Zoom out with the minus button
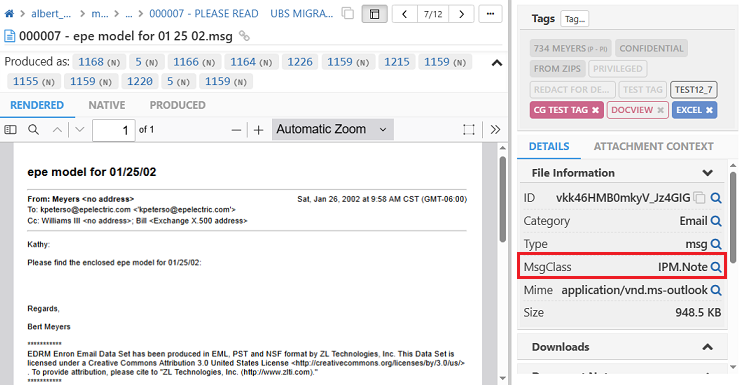Viewport: 744px width, 385px height. 236,130
